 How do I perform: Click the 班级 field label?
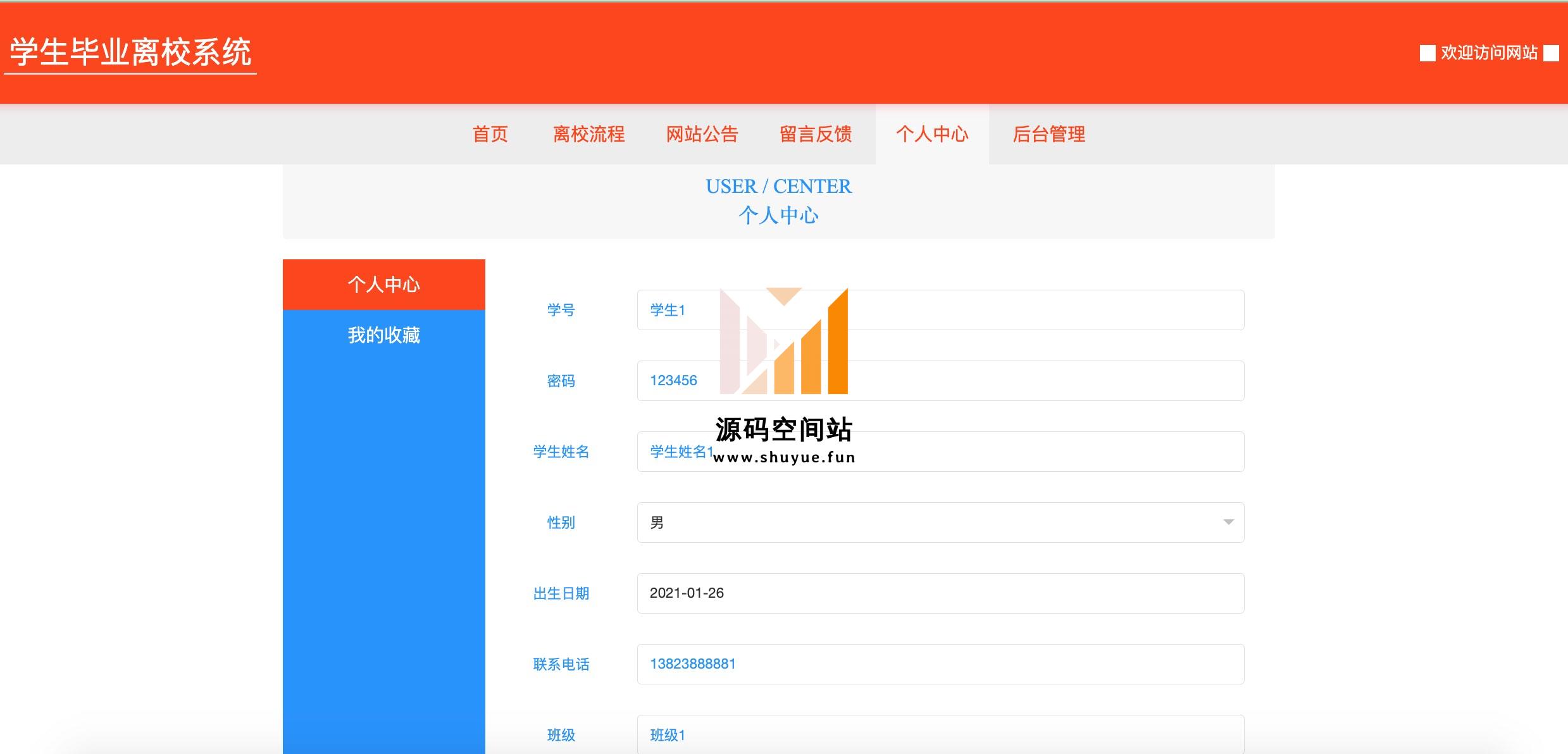click(x=561, y=735)
